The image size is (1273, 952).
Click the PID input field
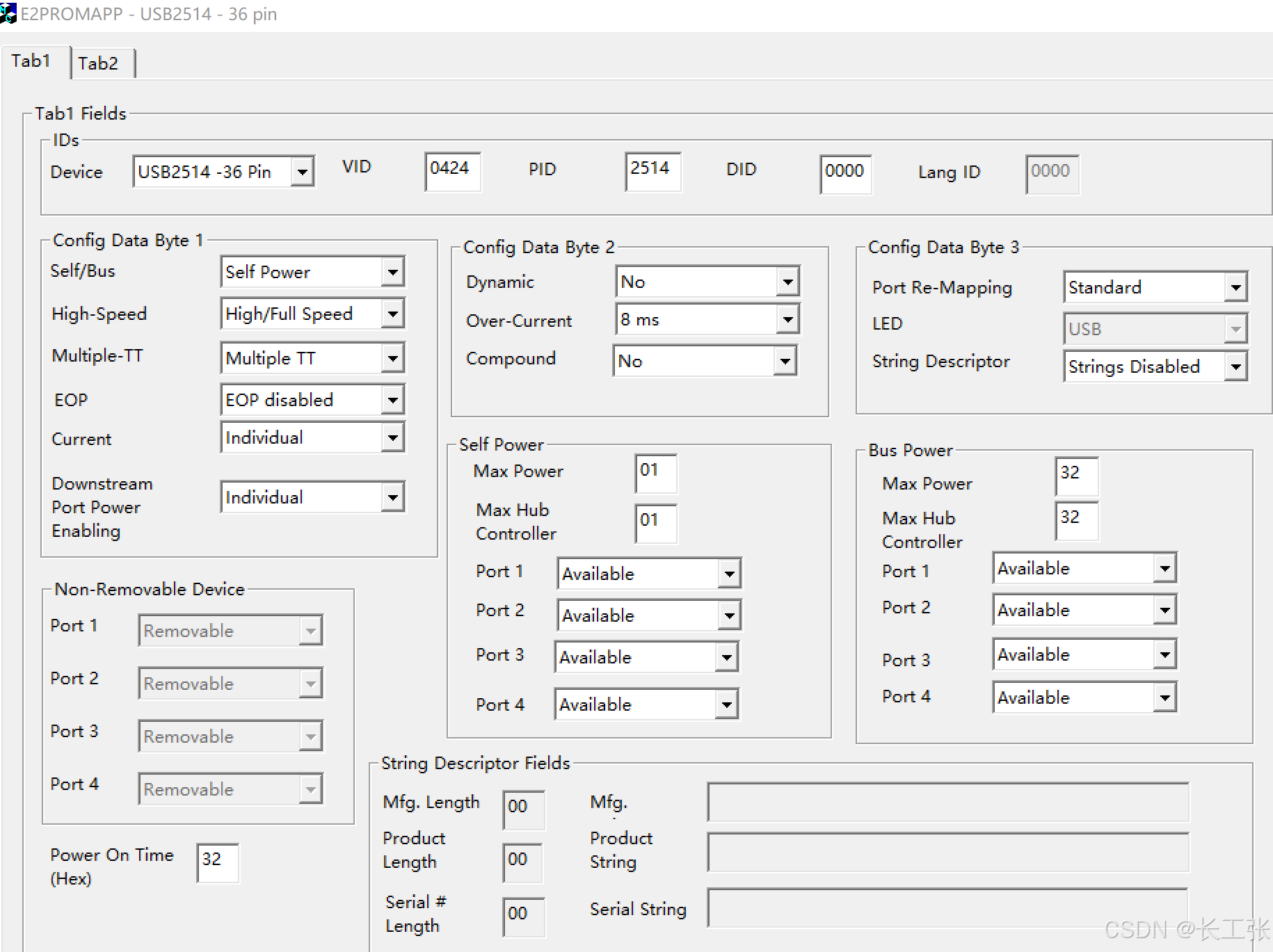tap(653, 171)
